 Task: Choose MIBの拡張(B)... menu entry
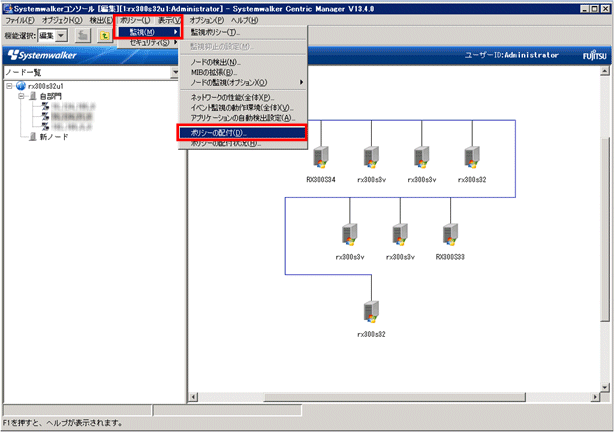[x=243, y=72]
